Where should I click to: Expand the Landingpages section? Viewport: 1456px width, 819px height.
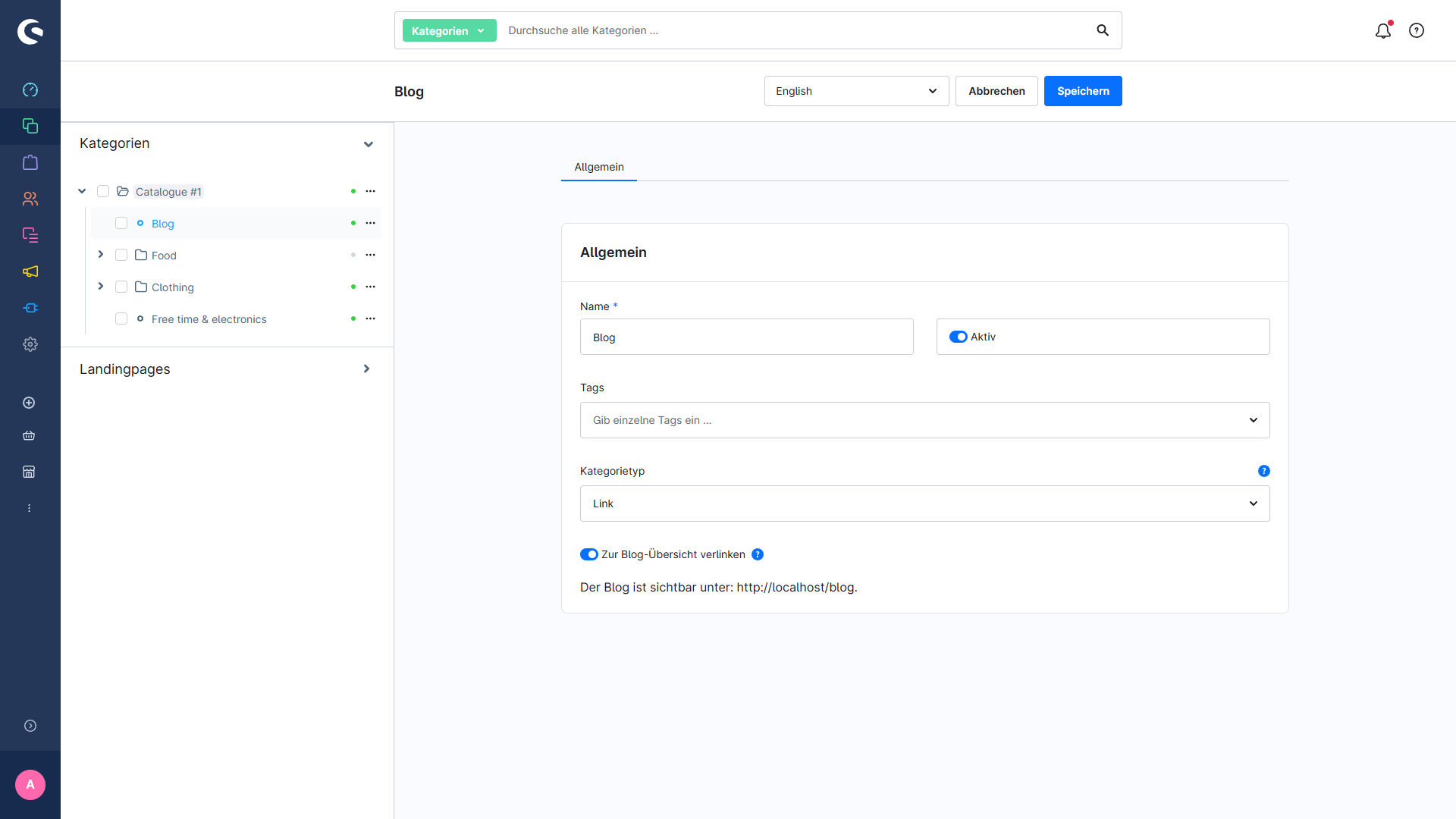(x=366, y=369)
